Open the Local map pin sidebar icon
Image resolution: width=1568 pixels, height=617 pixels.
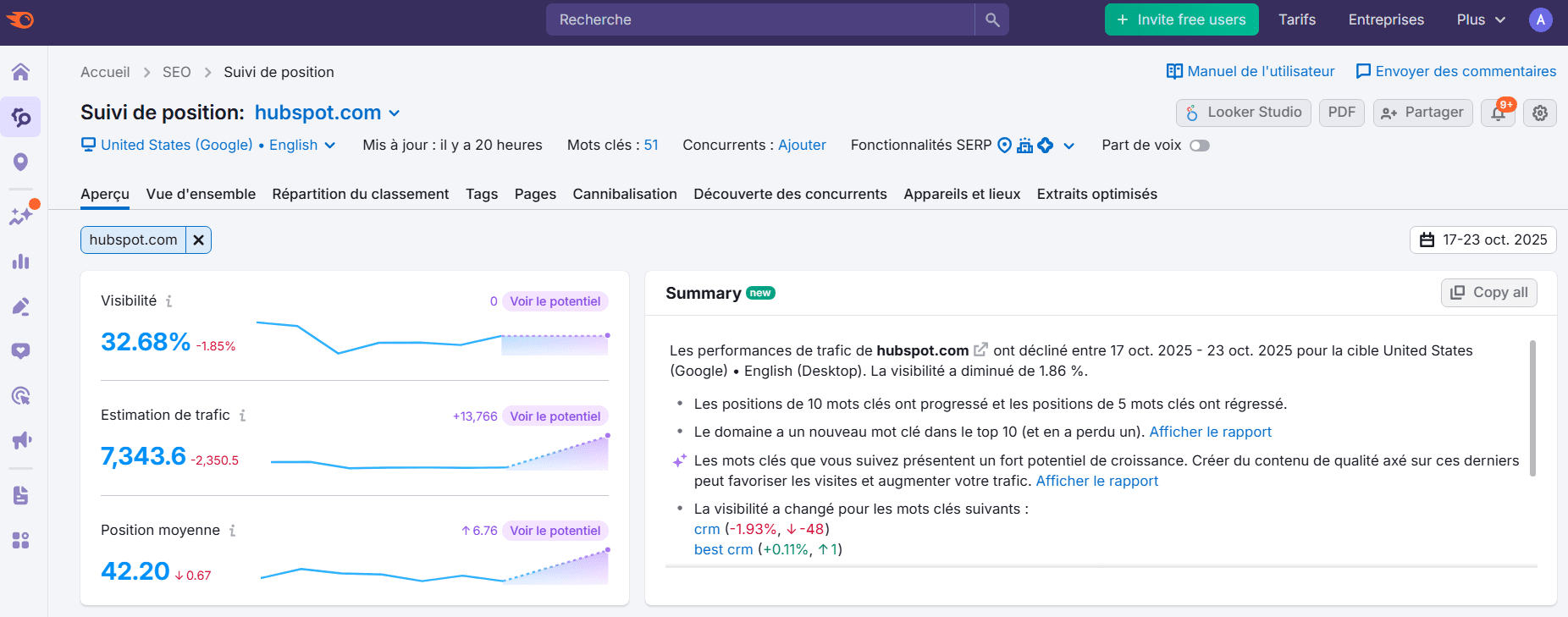pyautogui.click(x=21, y=162)
